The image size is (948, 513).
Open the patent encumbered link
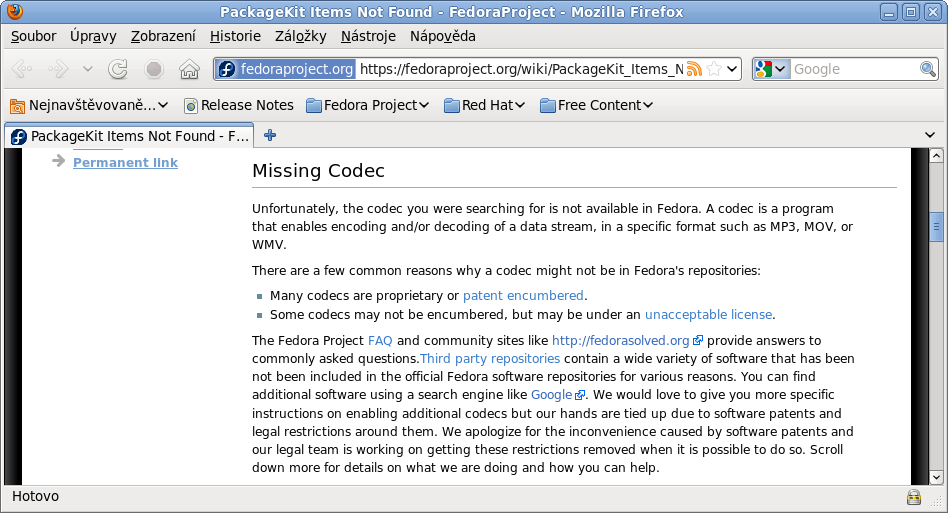click(x=523, y=295)
